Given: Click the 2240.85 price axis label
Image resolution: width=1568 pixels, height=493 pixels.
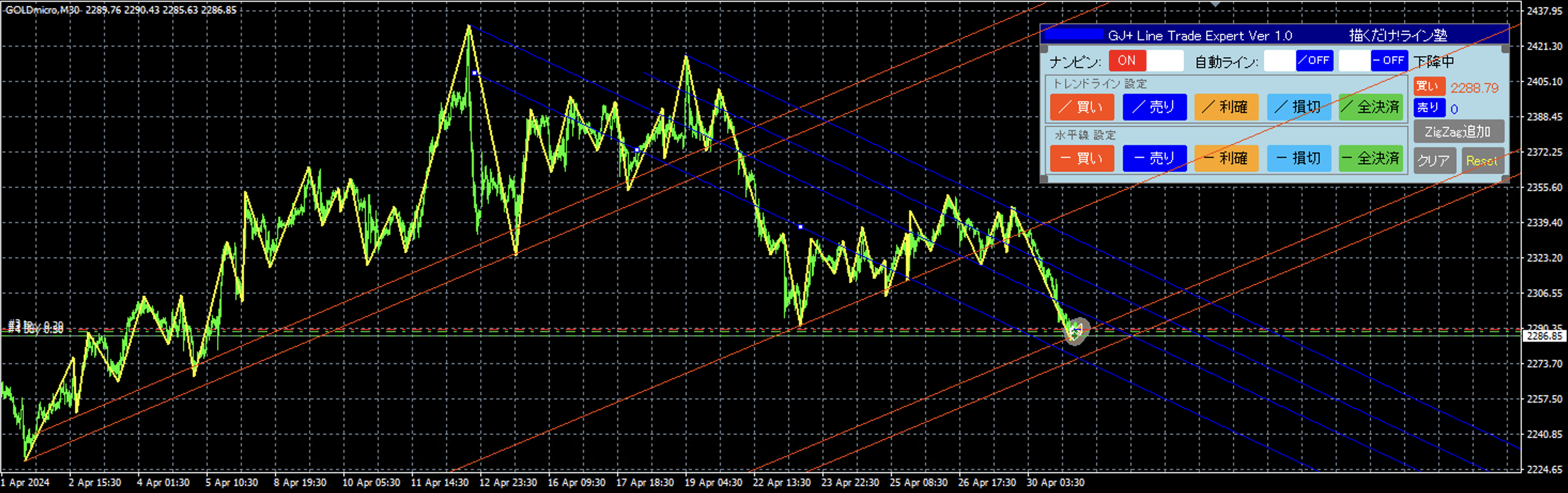Looking at the screenshot, I should click(1544, 435).
